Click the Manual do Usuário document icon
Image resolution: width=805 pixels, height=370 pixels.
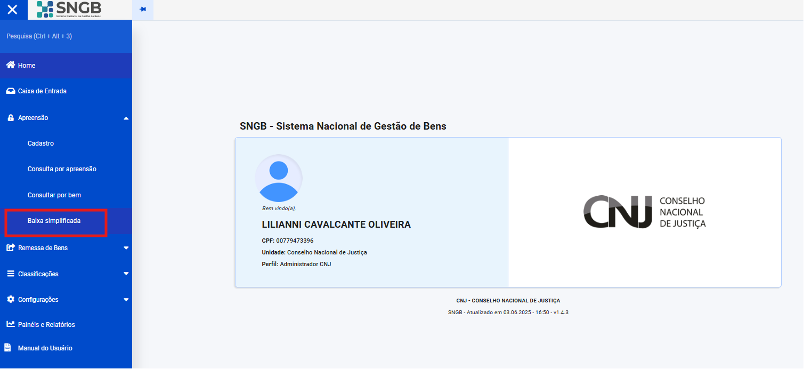[8, 347]
